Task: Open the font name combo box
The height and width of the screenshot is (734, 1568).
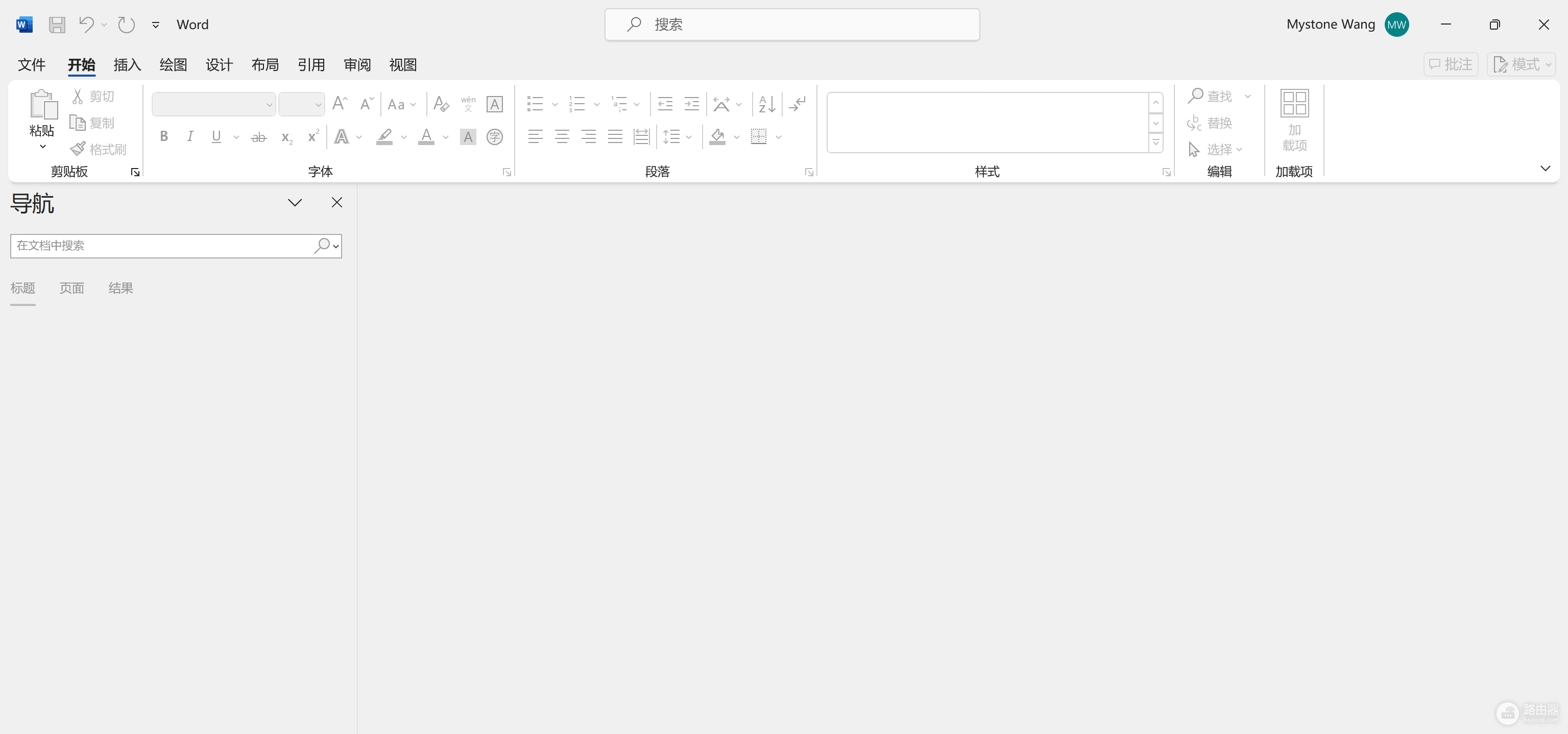Action: coord(213,104)
